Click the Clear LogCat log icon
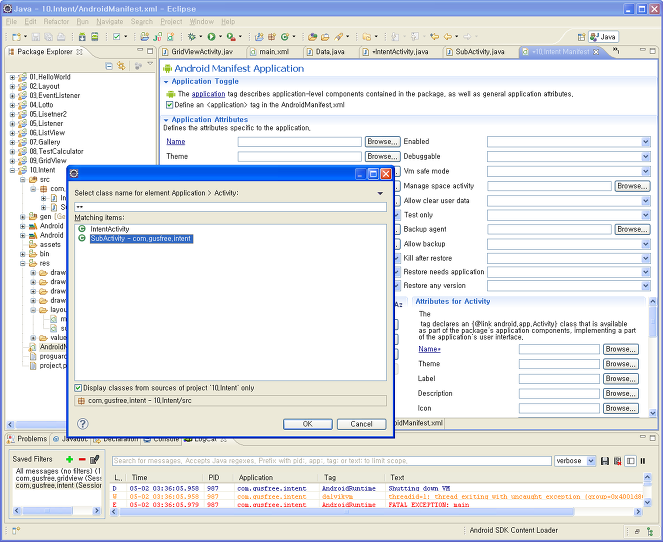This screenshot has width=663, height=542. point(617,461)
